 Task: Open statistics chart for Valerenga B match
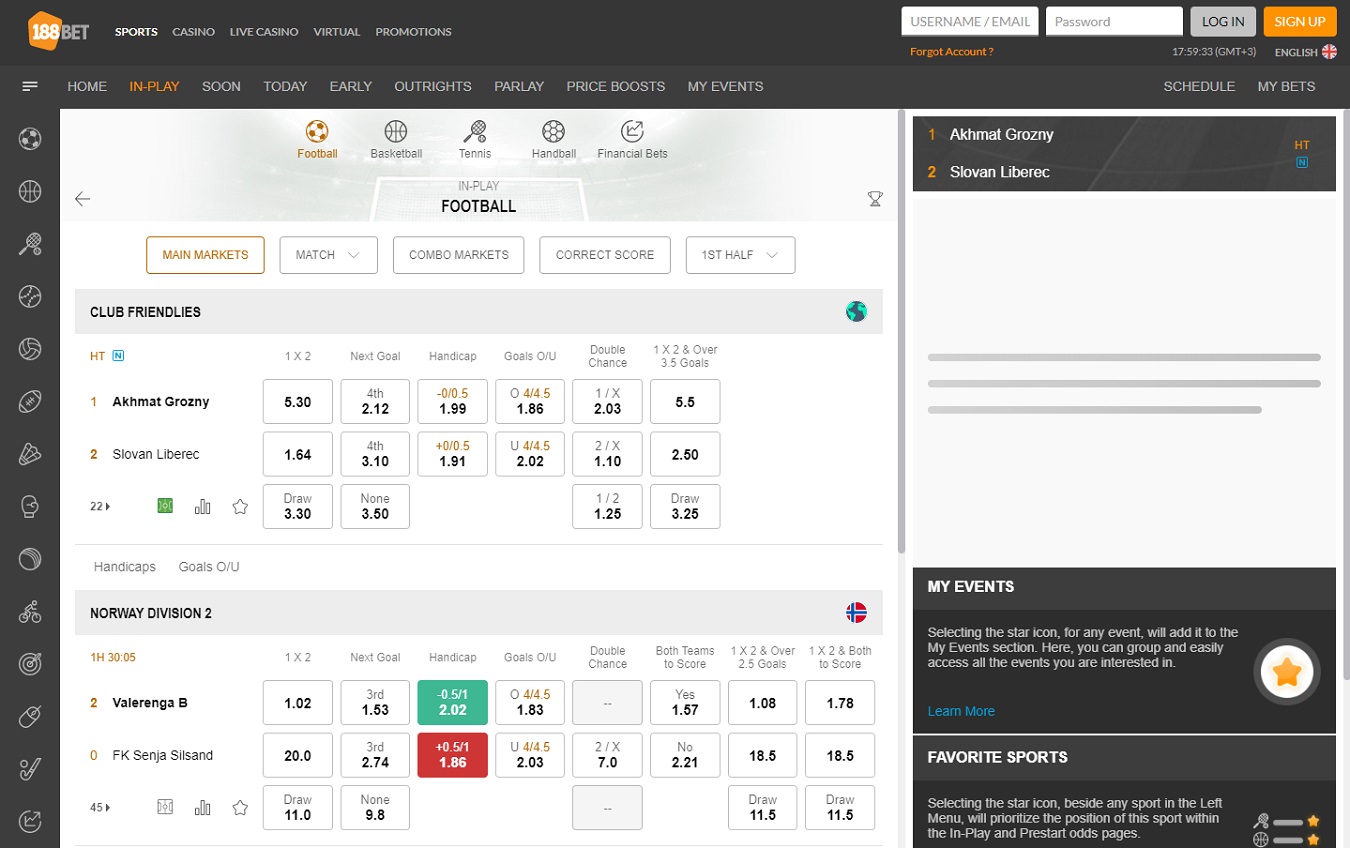[x=203, y=807]
